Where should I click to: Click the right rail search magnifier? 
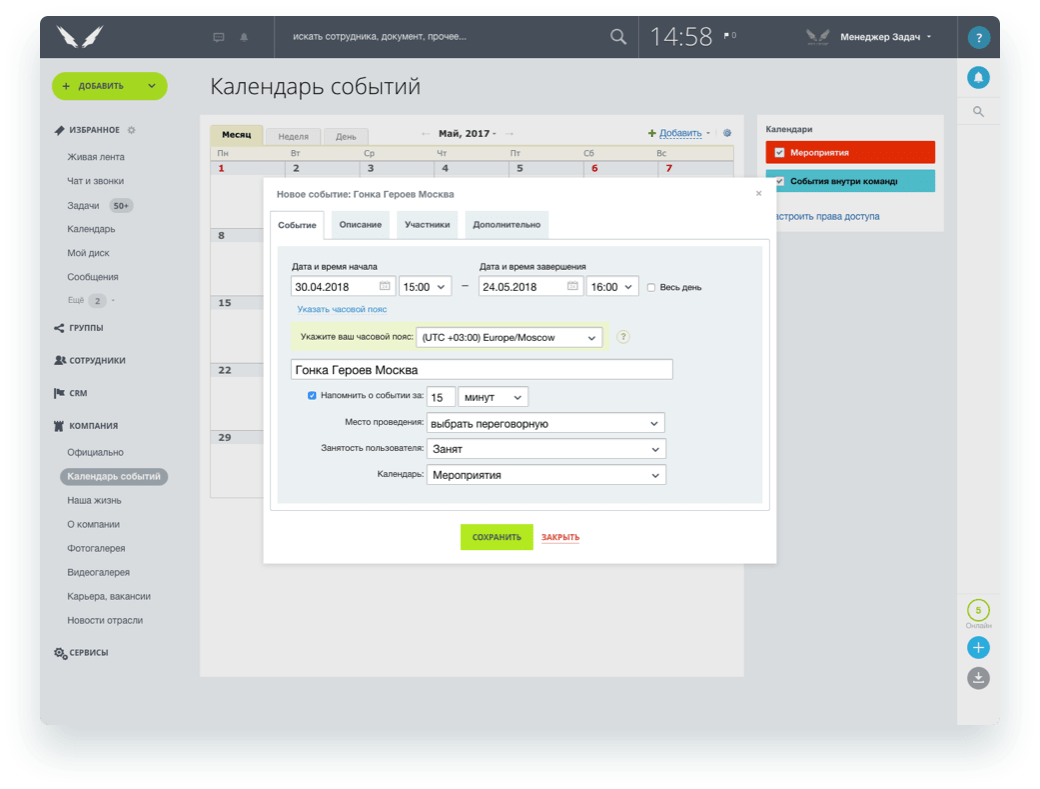(978, 111)
